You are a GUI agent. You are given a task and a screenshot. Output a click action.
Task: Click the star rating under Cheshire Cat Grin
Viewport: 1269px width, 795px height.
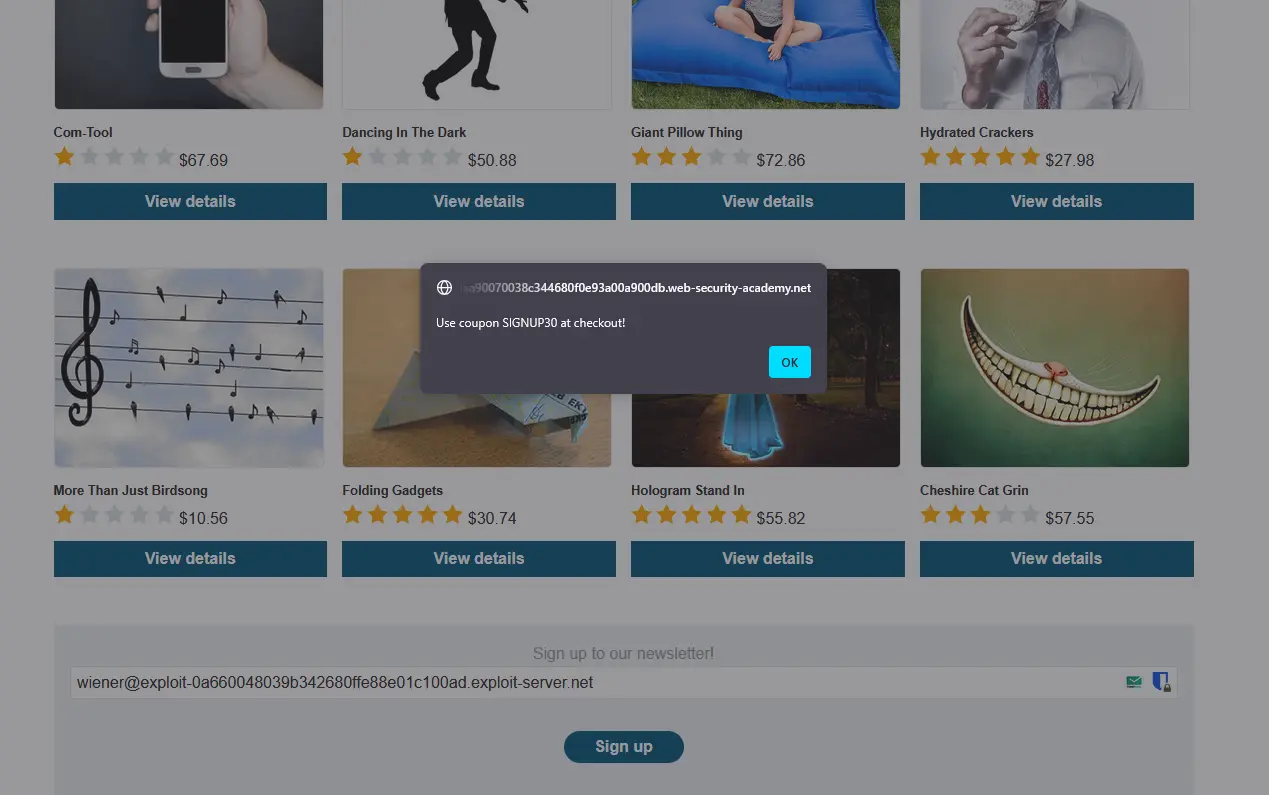click(x=981, y=515)
